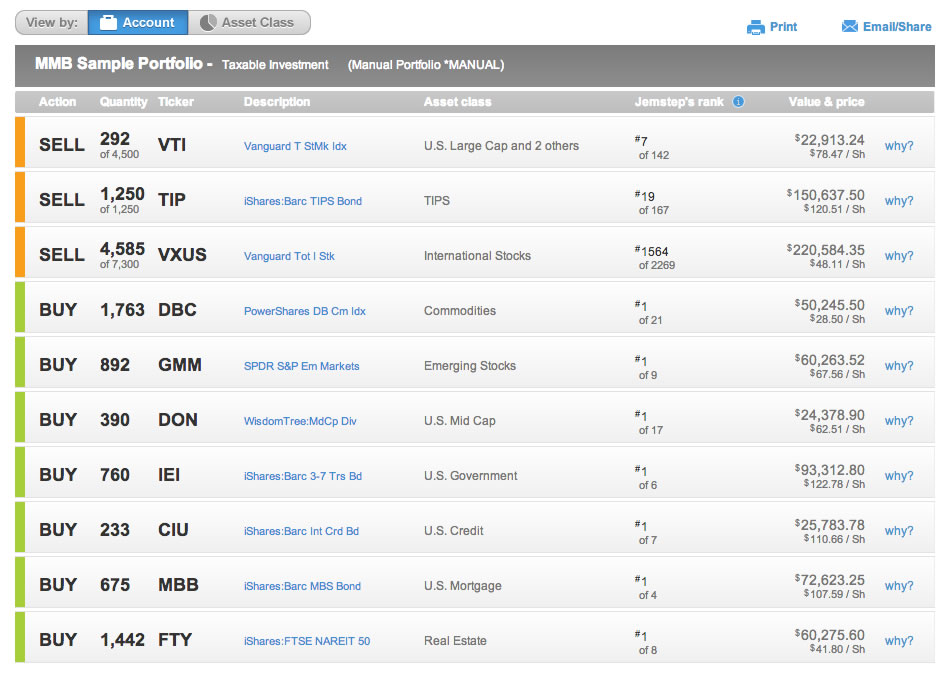
Task: Open iShares:Barc TIPS Bond link
Action: pyautogui.click(x=303, y=201)
